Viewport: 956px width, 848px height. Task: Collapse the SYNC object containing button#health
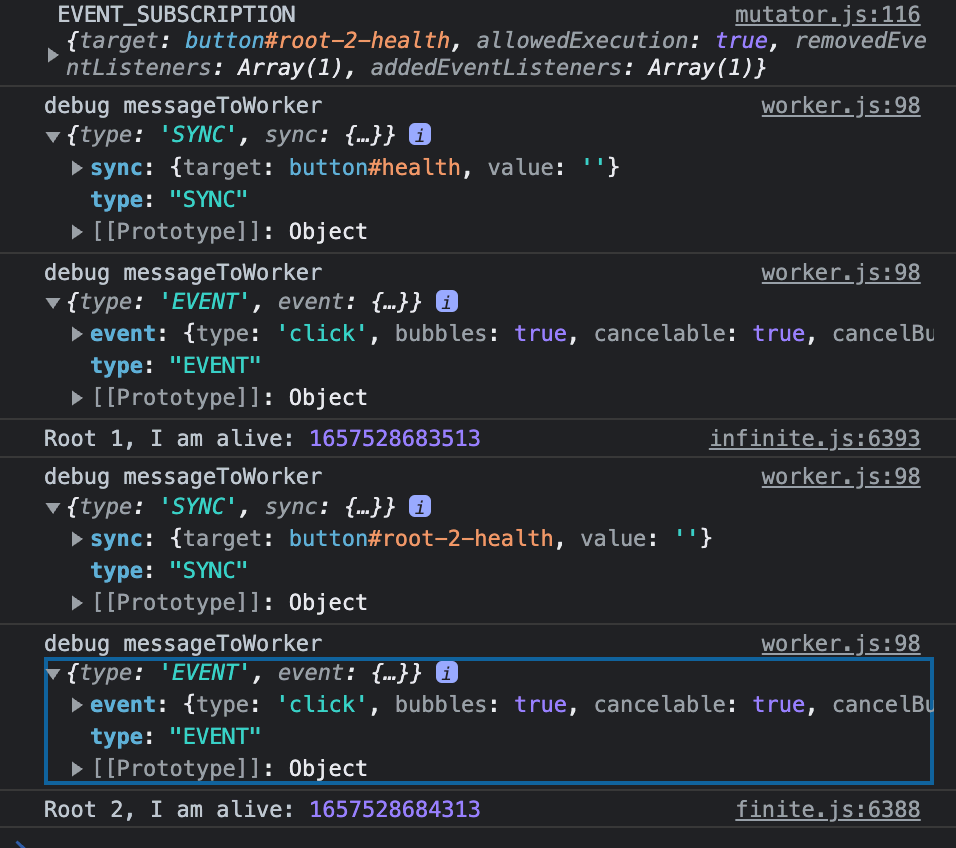53,136
